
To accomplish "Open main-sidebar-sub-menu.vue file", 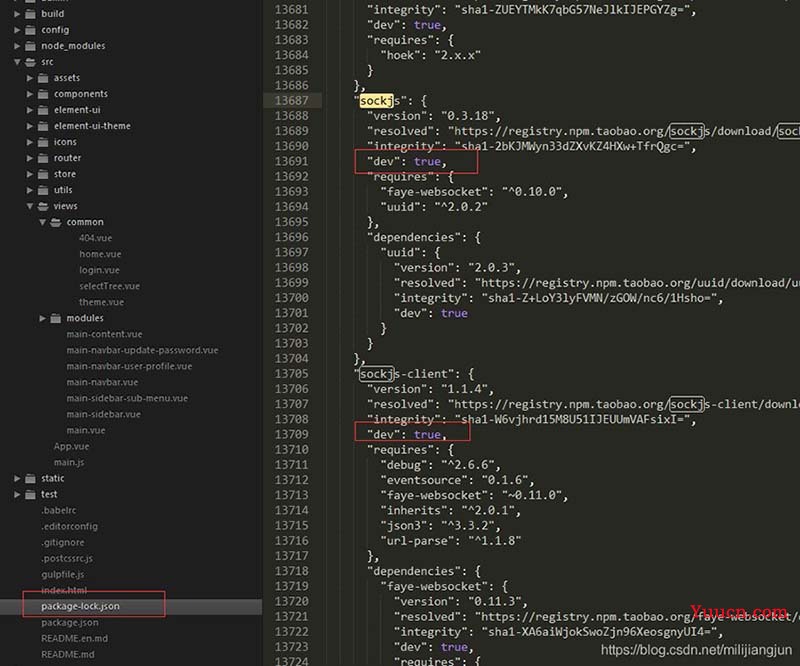I will coord(127,398).
